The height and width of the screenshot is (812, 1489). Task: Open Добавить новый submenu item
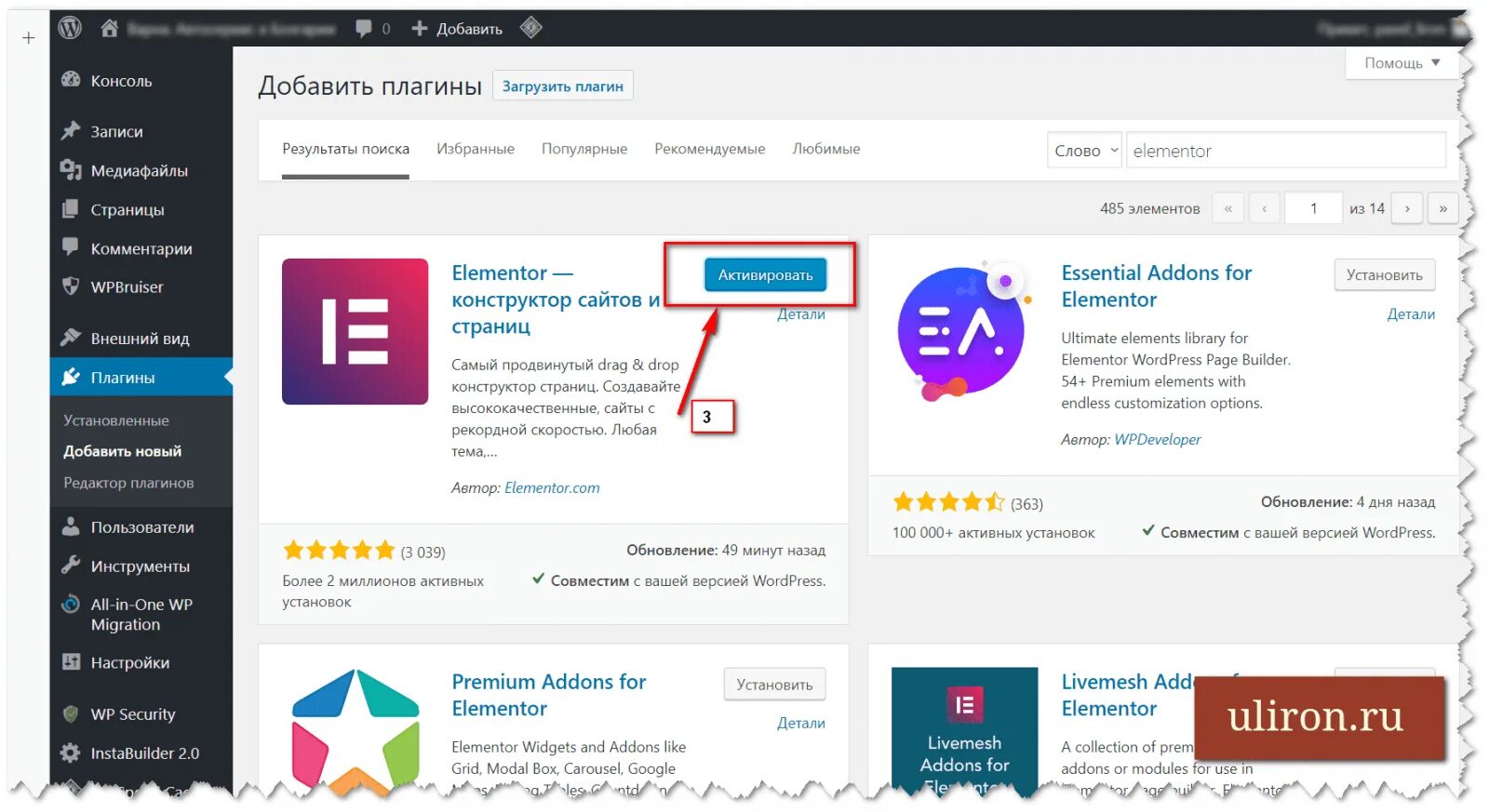pos(122,451)
